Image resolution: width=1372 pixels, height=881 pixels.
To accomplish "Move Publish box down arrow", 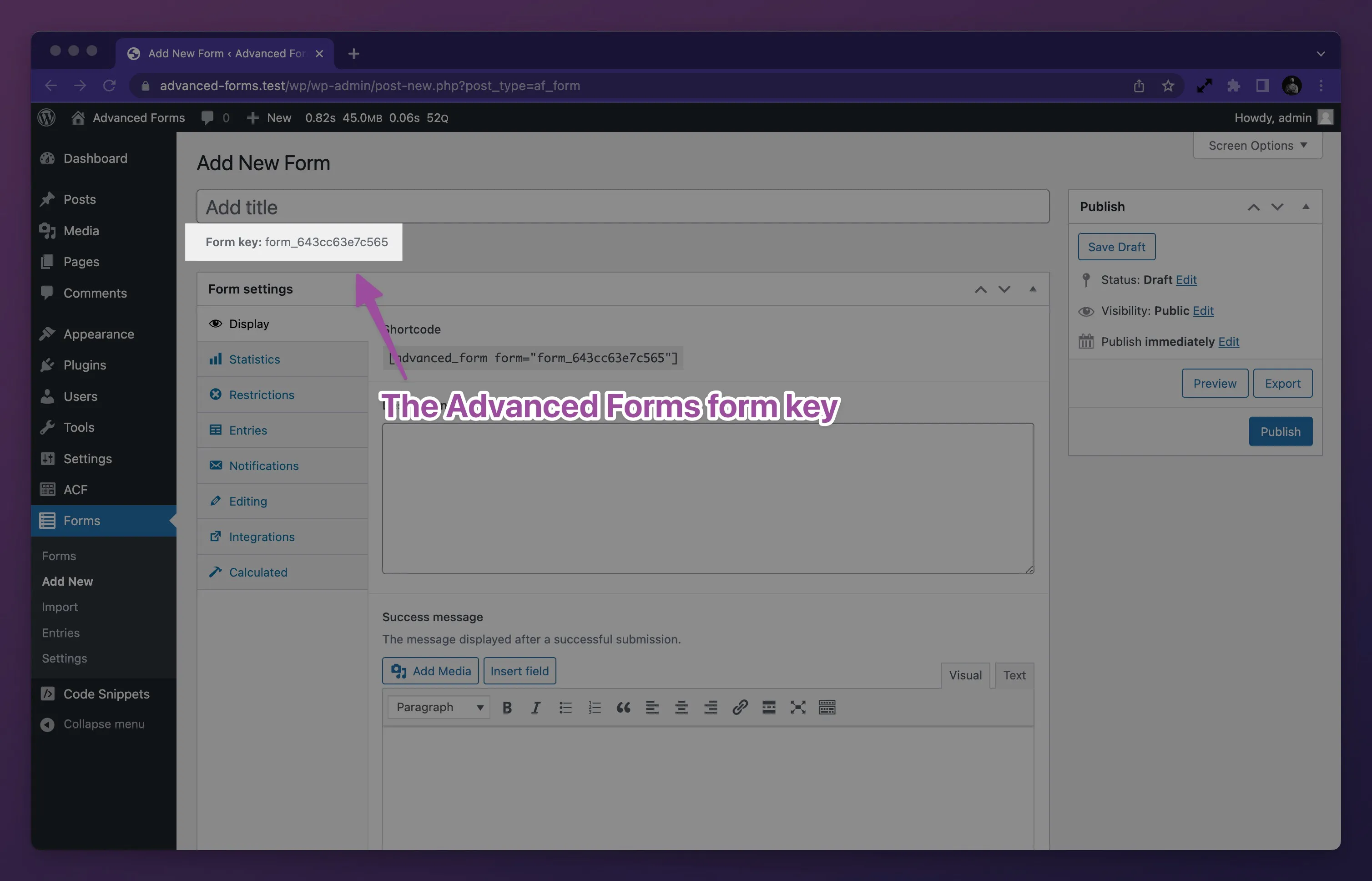I will click(1277, 207).
